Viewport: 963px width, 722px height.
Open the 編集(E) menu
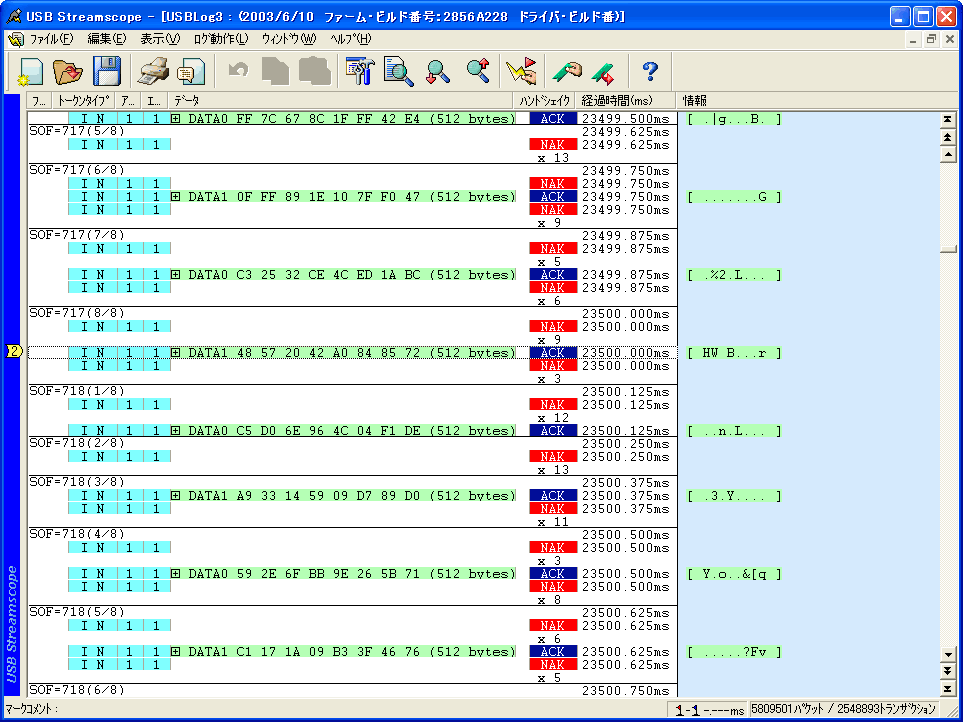tap(107, 39)
